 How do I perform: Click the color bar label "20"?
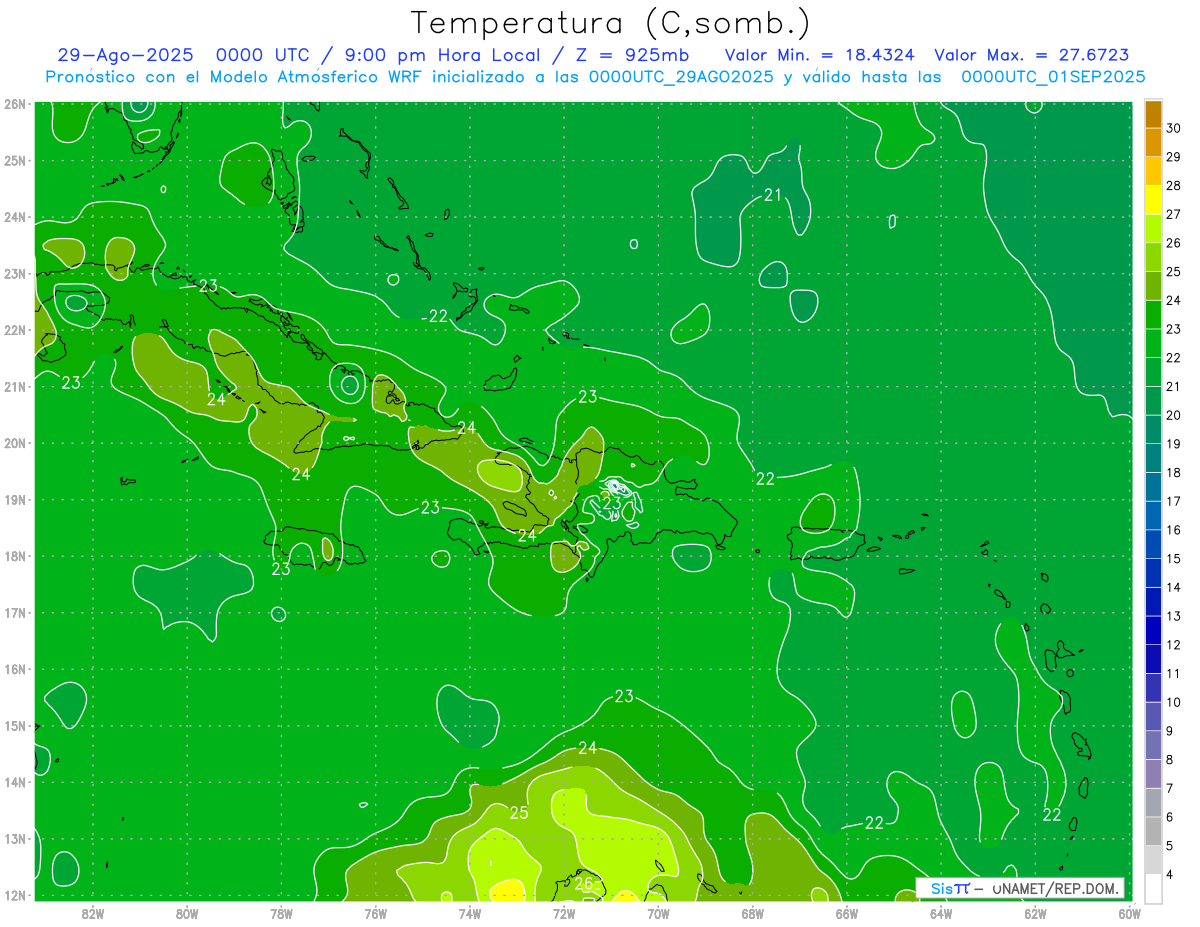point(1173,415)
